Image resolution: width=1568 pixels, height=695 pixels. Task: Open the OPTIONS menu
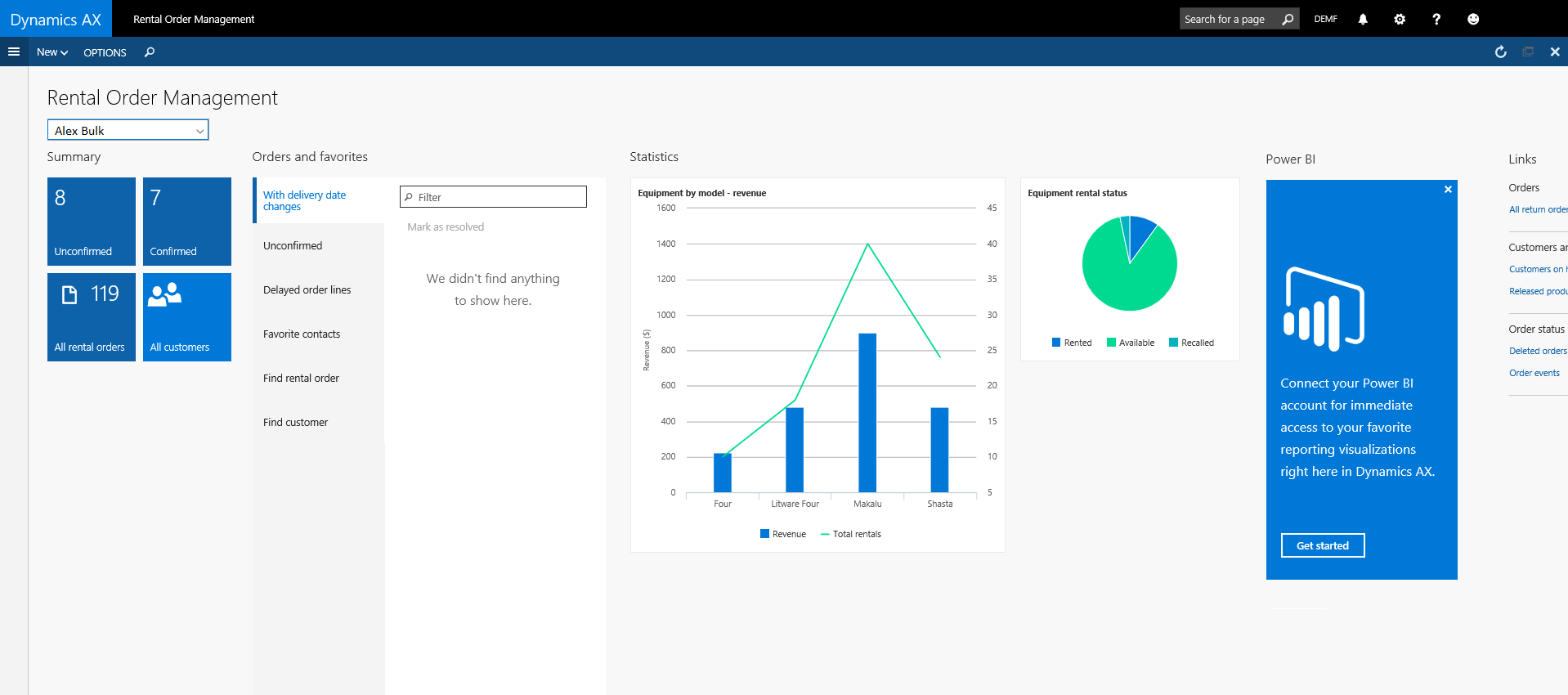[x=105, y=52]
